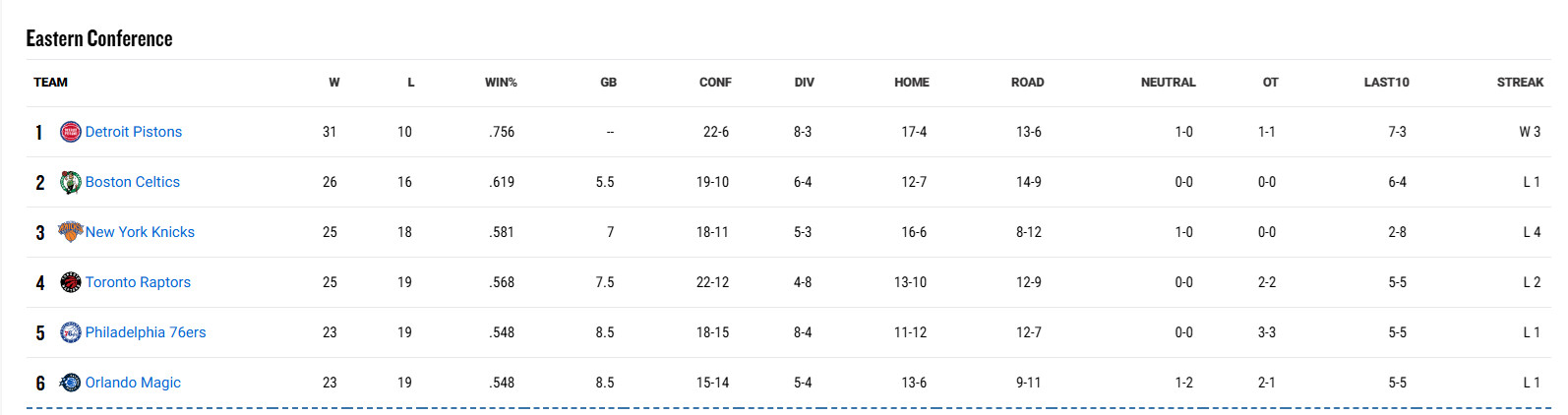Click the Toronto Raptors team logo
Image resolution: width=1568 pixels, height=415 pixels.
tap(71, 282)
